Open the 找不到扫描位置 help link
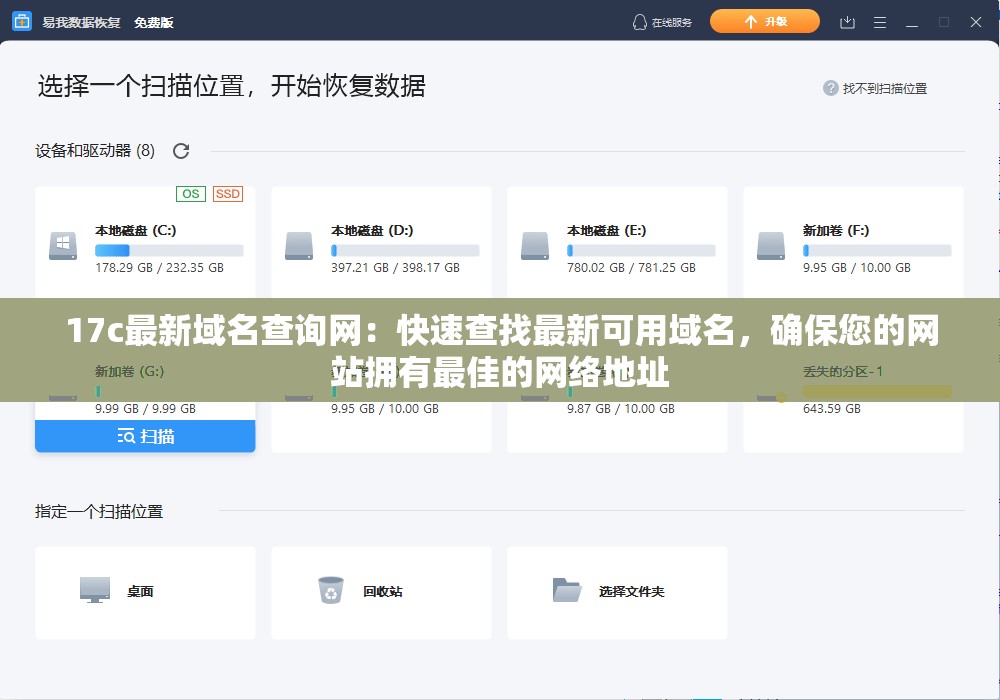The image size is (1000, 700). click(x=887, y=88)
